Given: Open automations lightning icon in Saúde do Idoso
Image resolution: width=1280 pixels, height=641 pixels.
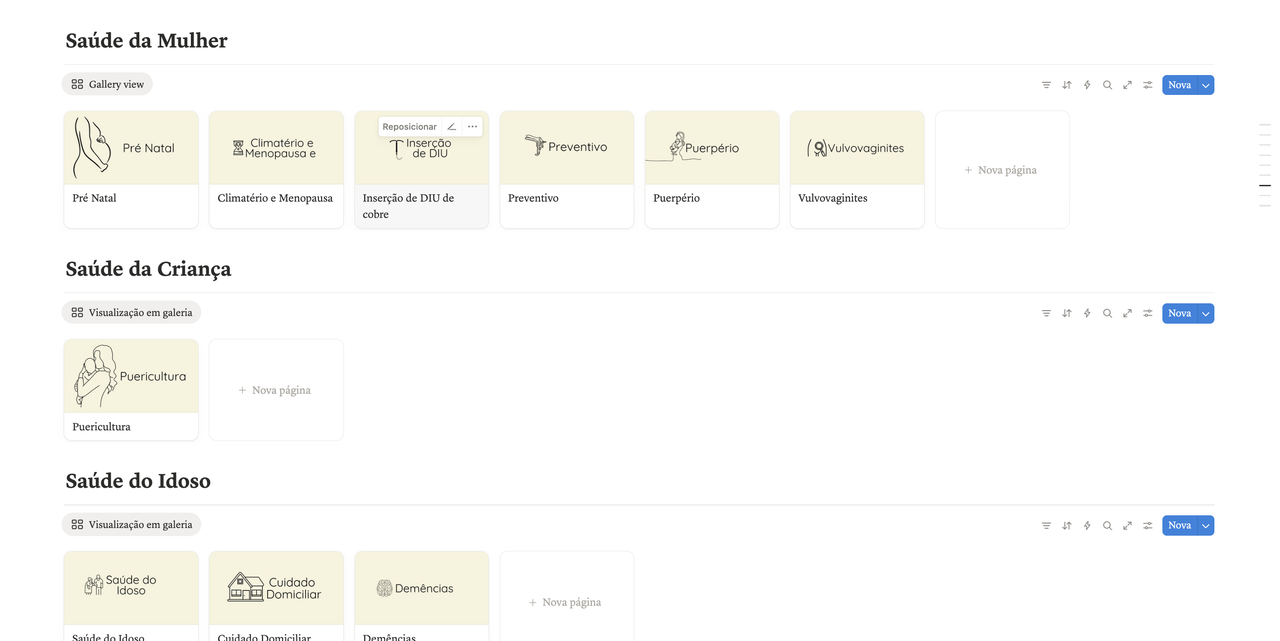Looking at the screenshot, I should 1087,525.
